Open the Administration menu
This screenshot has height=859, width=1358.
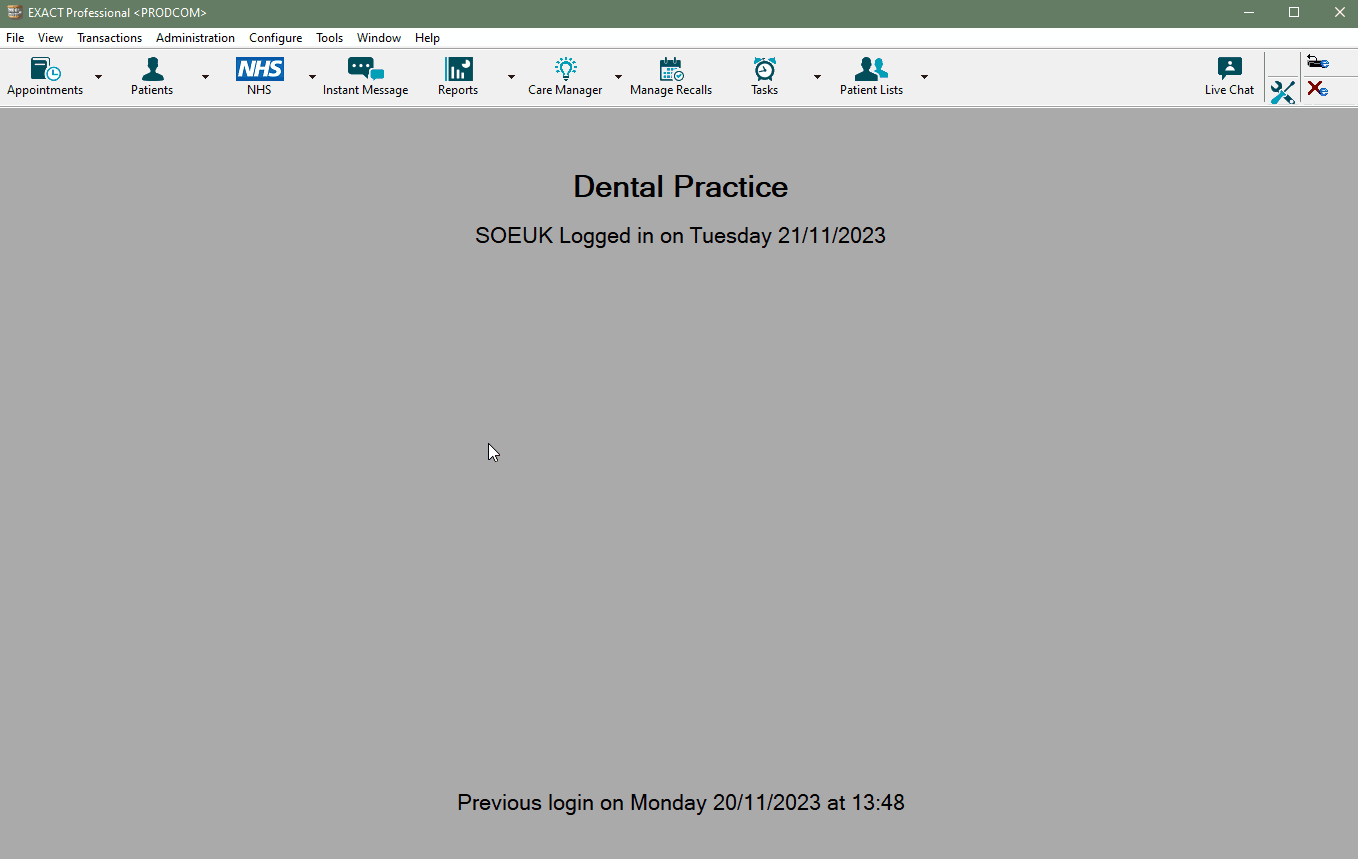coord(195,38)
